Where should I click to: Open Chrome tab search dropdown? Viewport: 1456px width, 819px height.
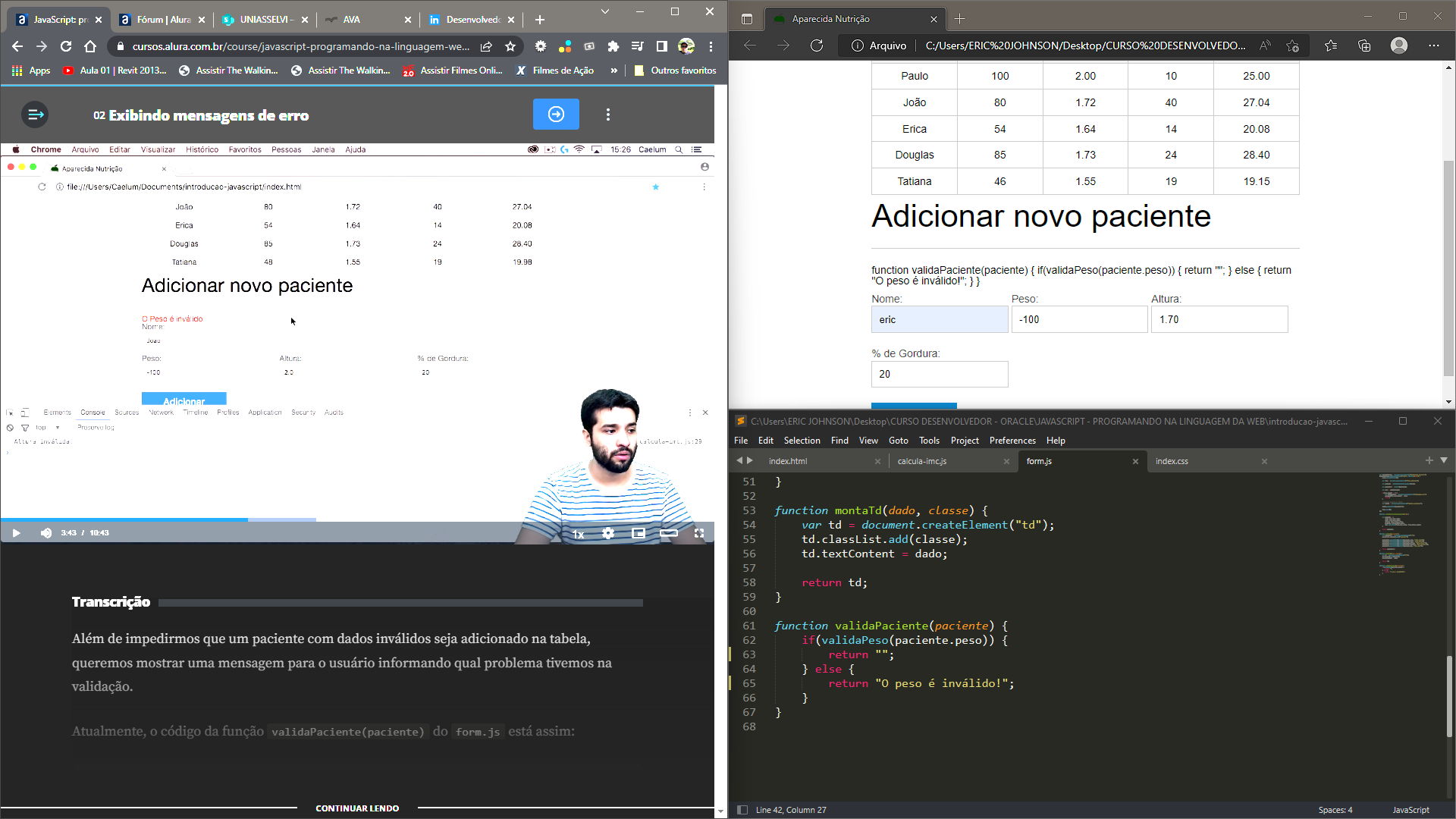click(x=604, y=11)
